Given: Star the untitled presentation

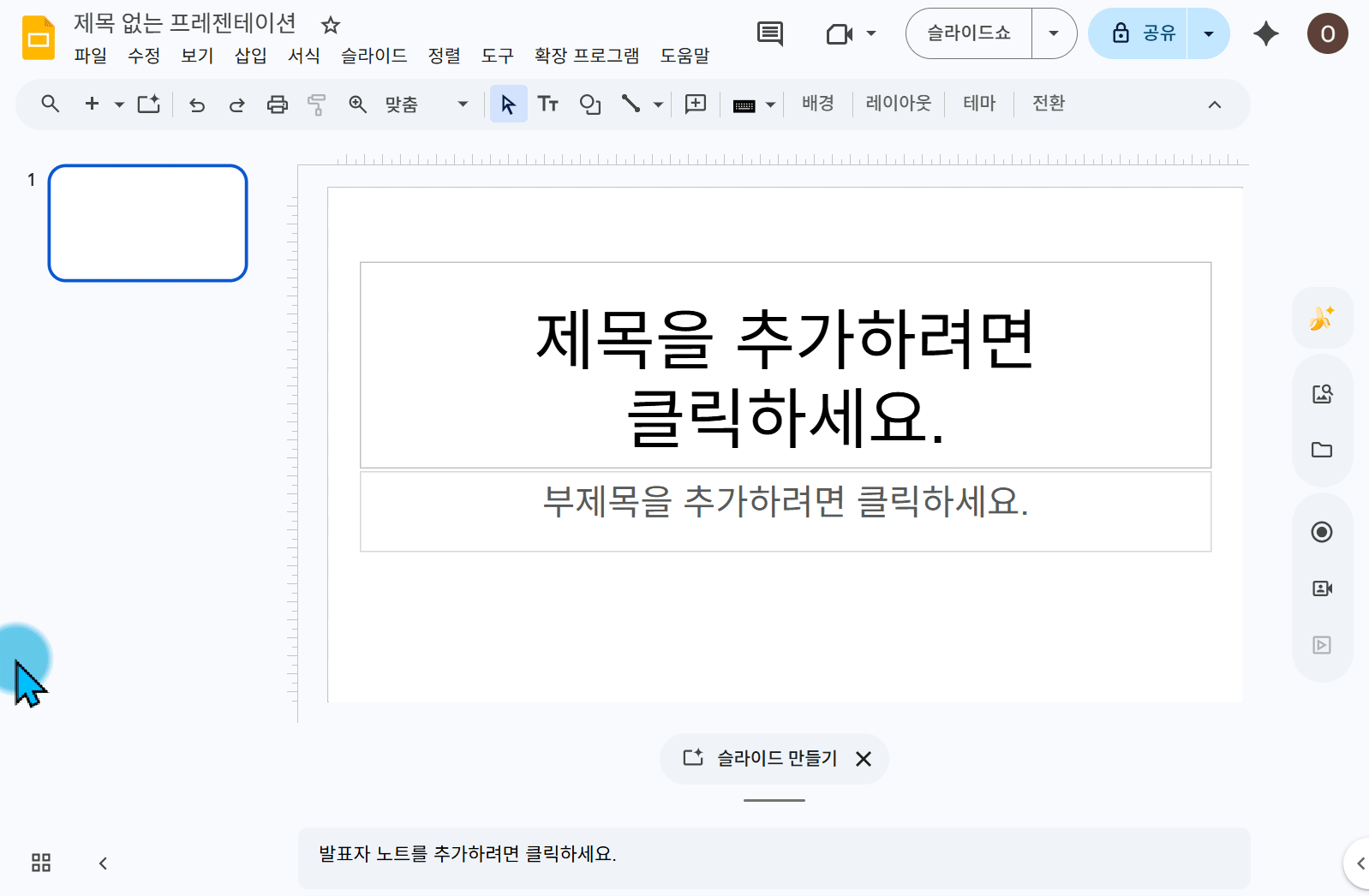Looking at the screenshot, I should (331, 25).
